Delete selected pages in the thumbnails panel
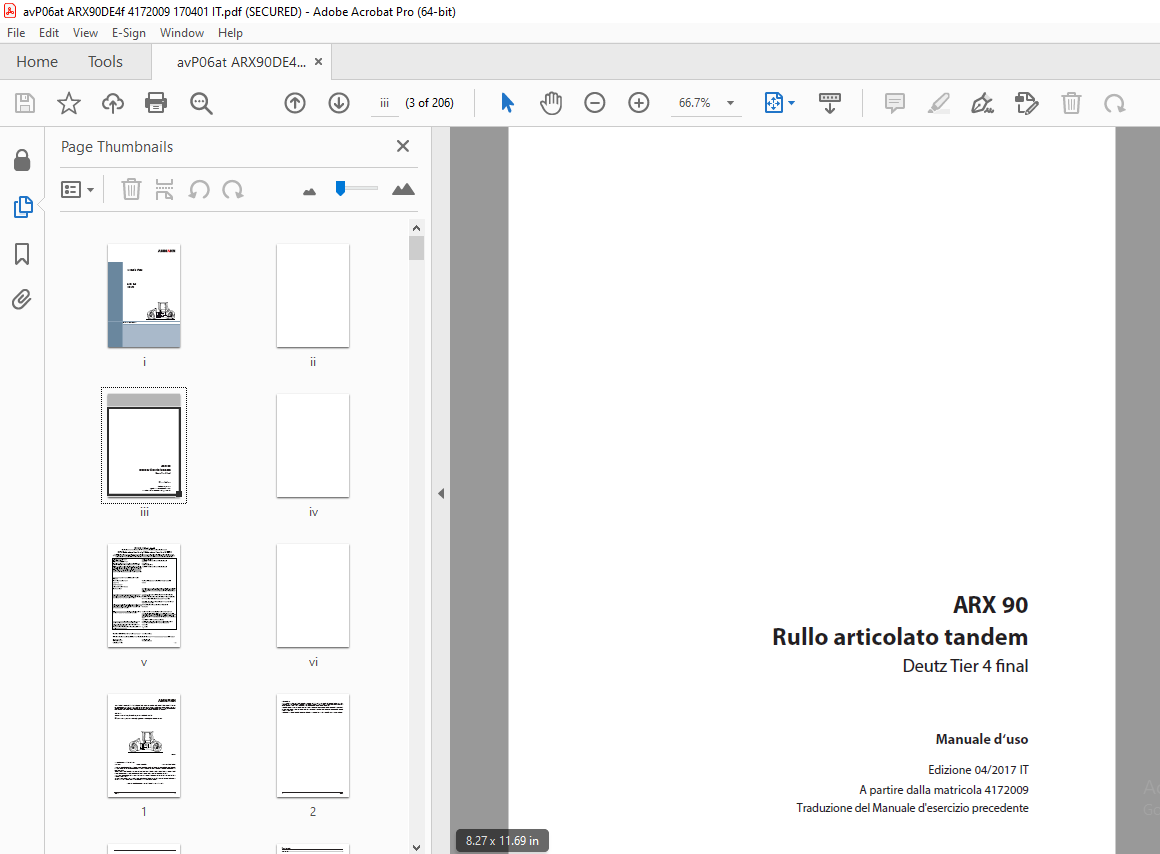 (131, 189)
